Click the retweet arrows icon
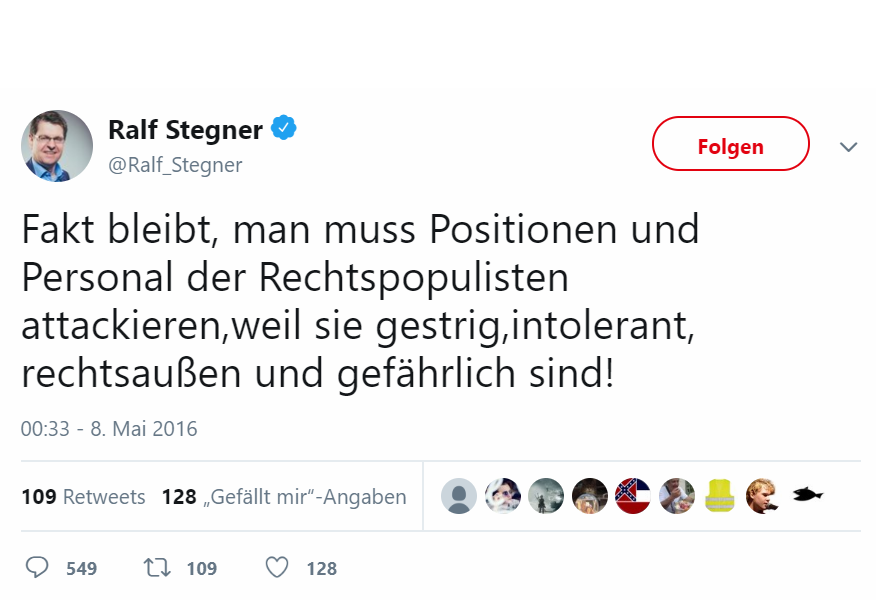 [157, 568]
